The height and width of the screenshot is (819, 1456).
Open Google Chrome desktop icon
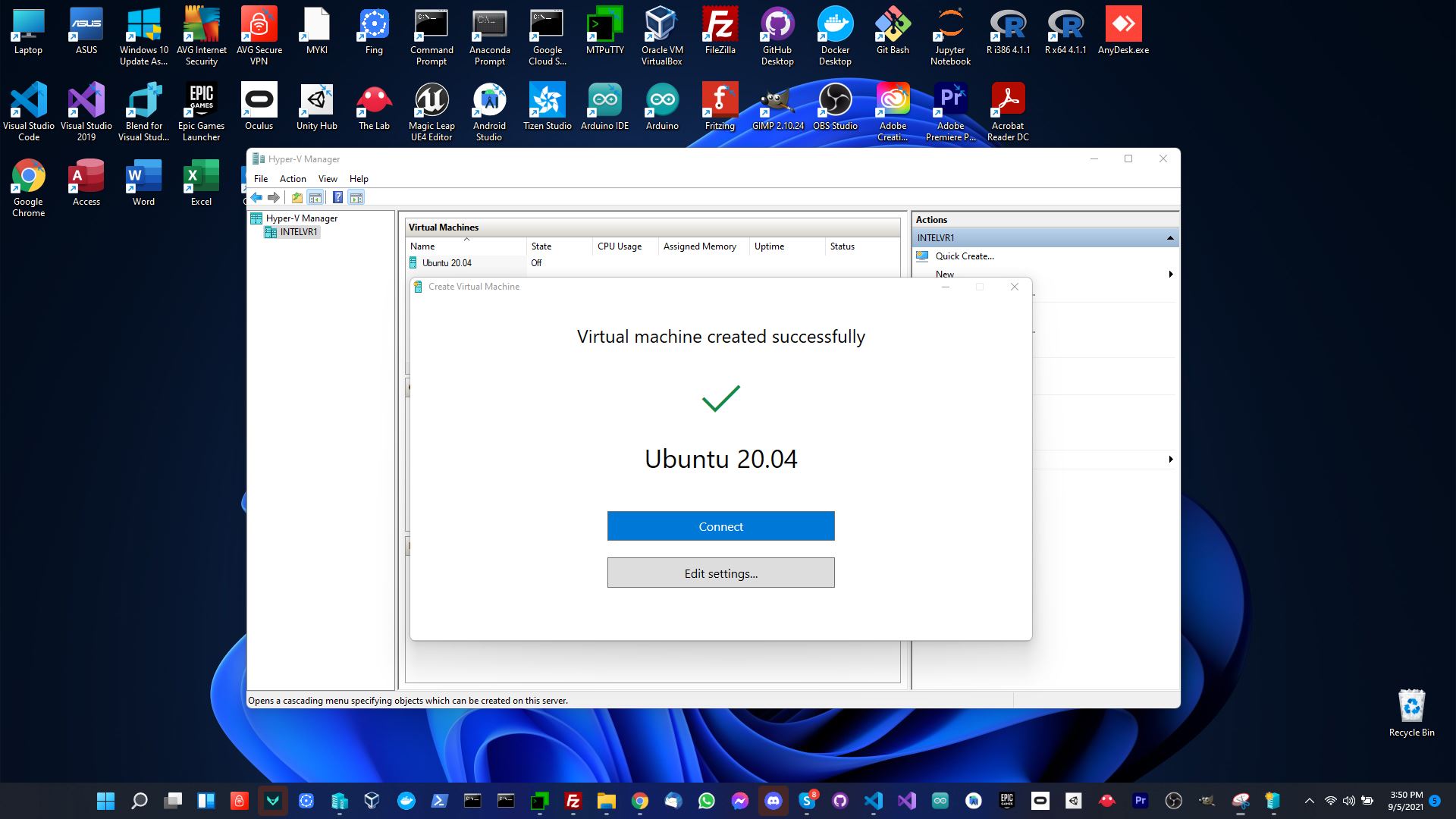coord(29,187)
